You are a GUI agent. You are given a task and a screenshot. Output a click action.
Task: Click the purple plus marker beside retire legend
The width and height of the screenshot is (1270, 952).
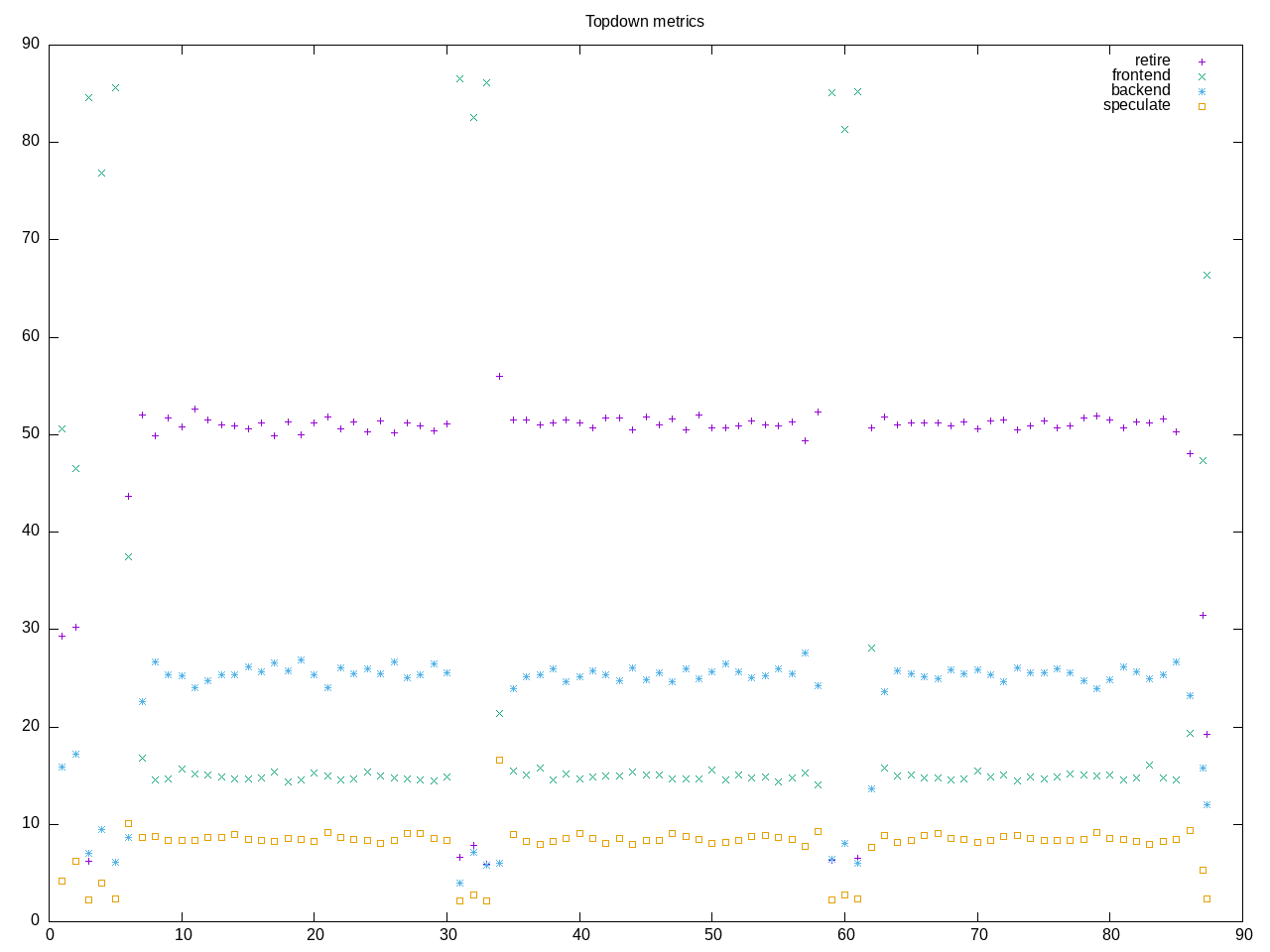(1202, 61)
